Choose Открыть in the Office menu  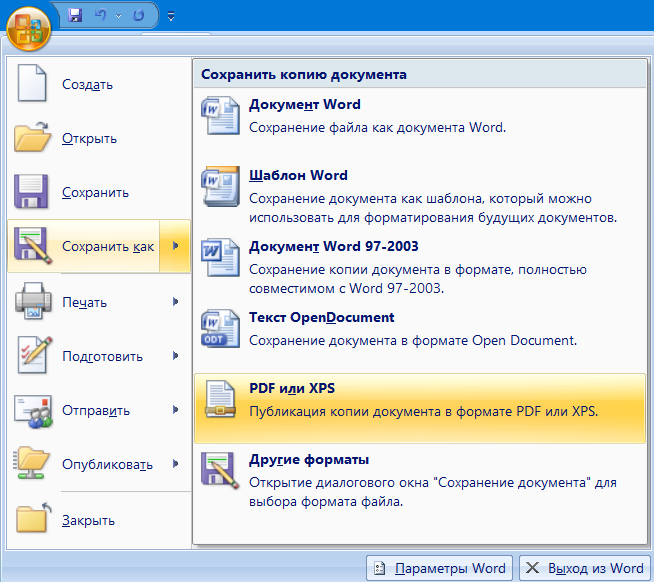(x=89, y=138)
